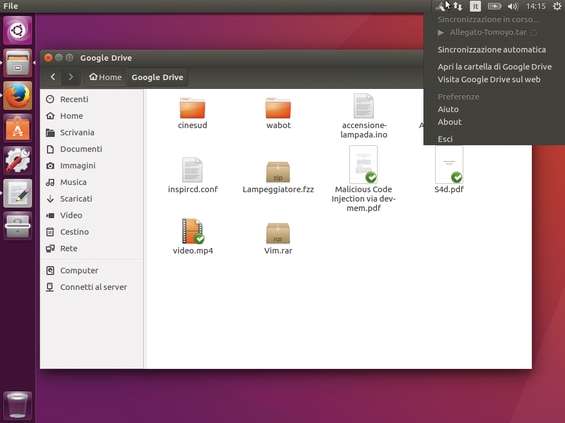
Task: Select the Vim.rar archive
Action: pos(278,239)
